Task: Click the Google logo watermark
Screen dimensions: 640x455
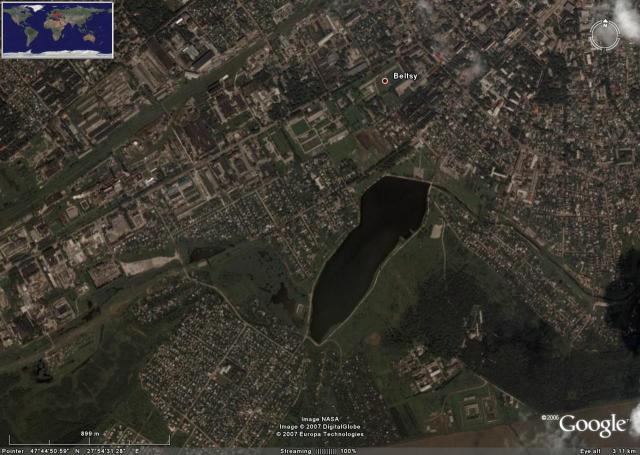Action: tap(592, 424)
